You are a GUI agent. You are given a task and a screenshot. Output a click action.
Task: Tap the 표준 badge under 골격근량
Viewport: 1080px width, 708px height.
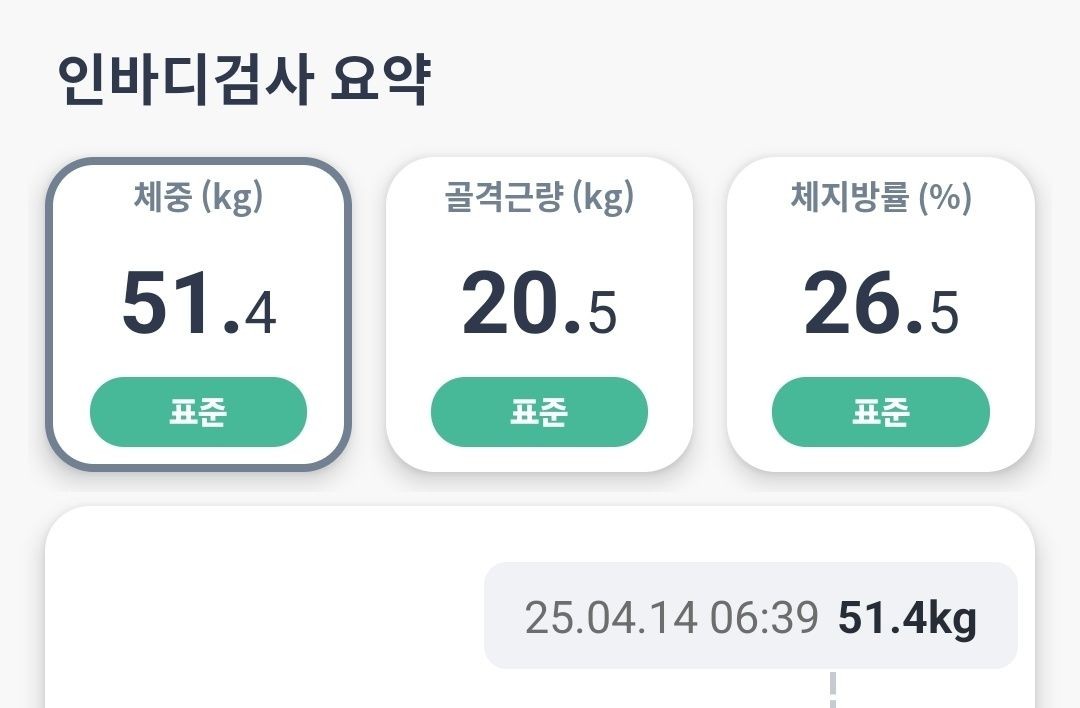point(539,412)
